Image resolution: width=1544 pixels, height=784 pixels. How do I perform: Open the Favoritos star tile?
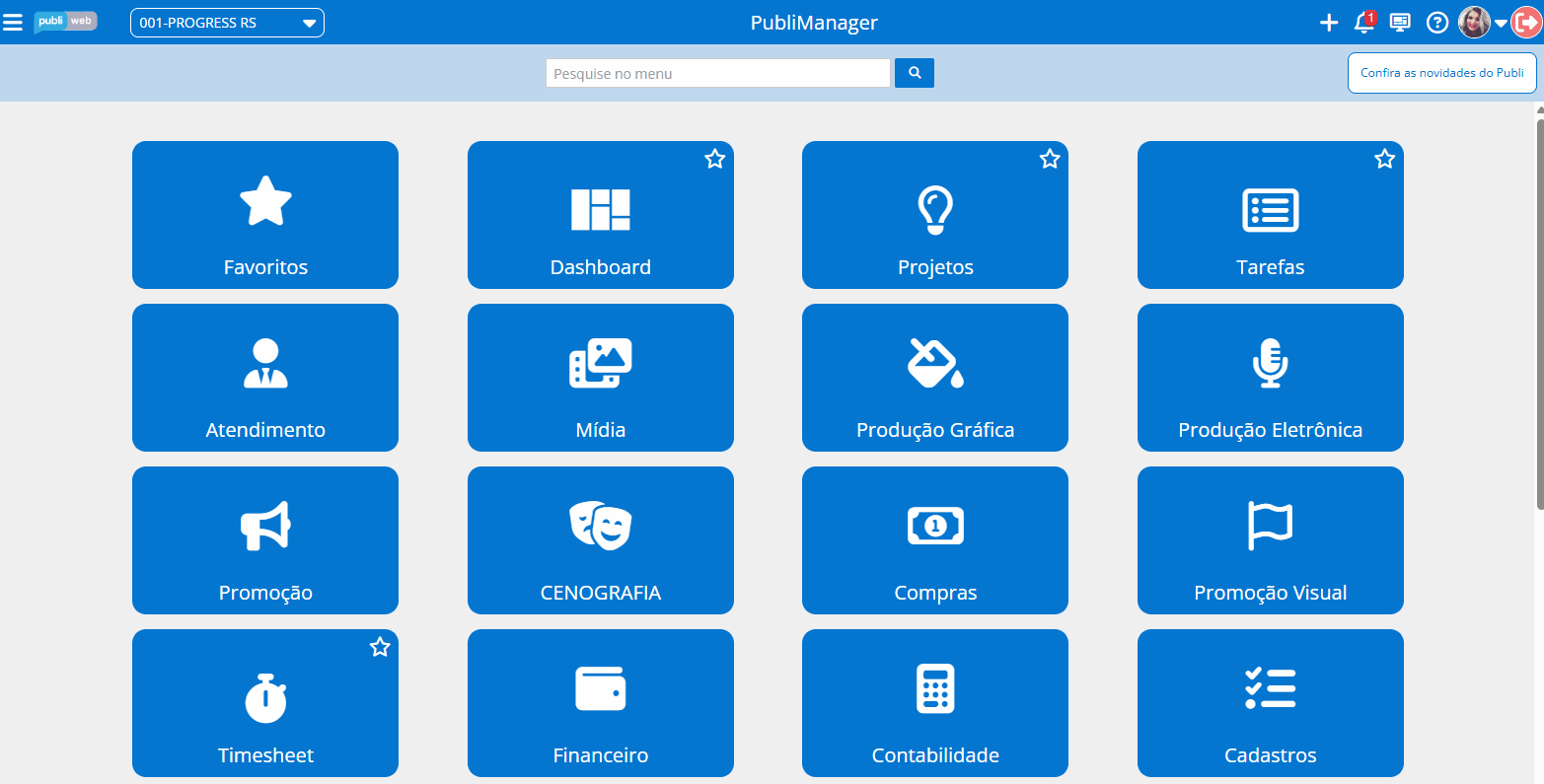point(265,215)
